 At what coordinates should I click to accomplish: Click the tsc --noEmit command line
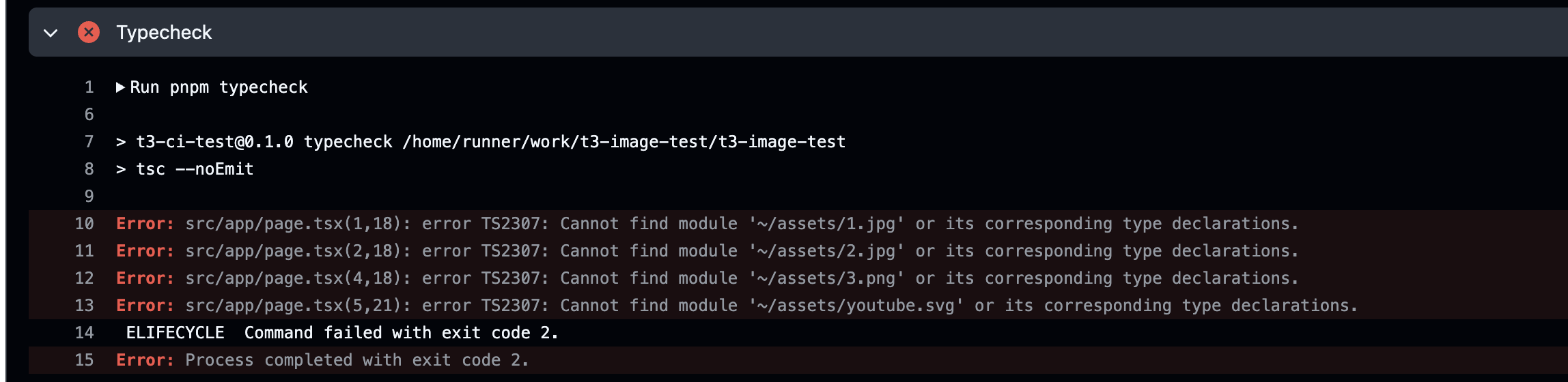(184, 169)
